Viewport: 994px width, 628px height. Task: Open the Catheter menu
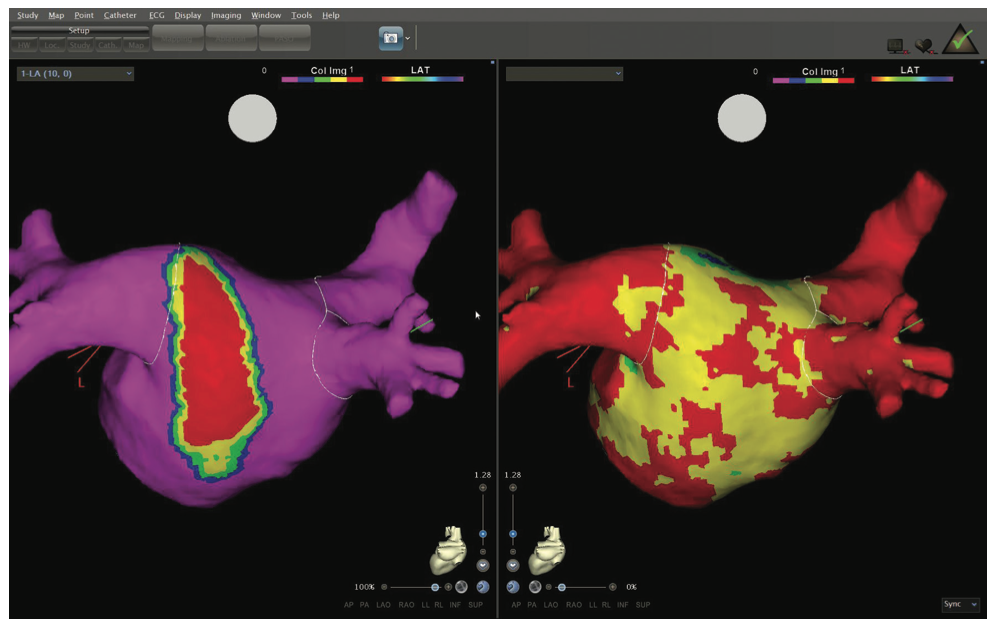119,15
